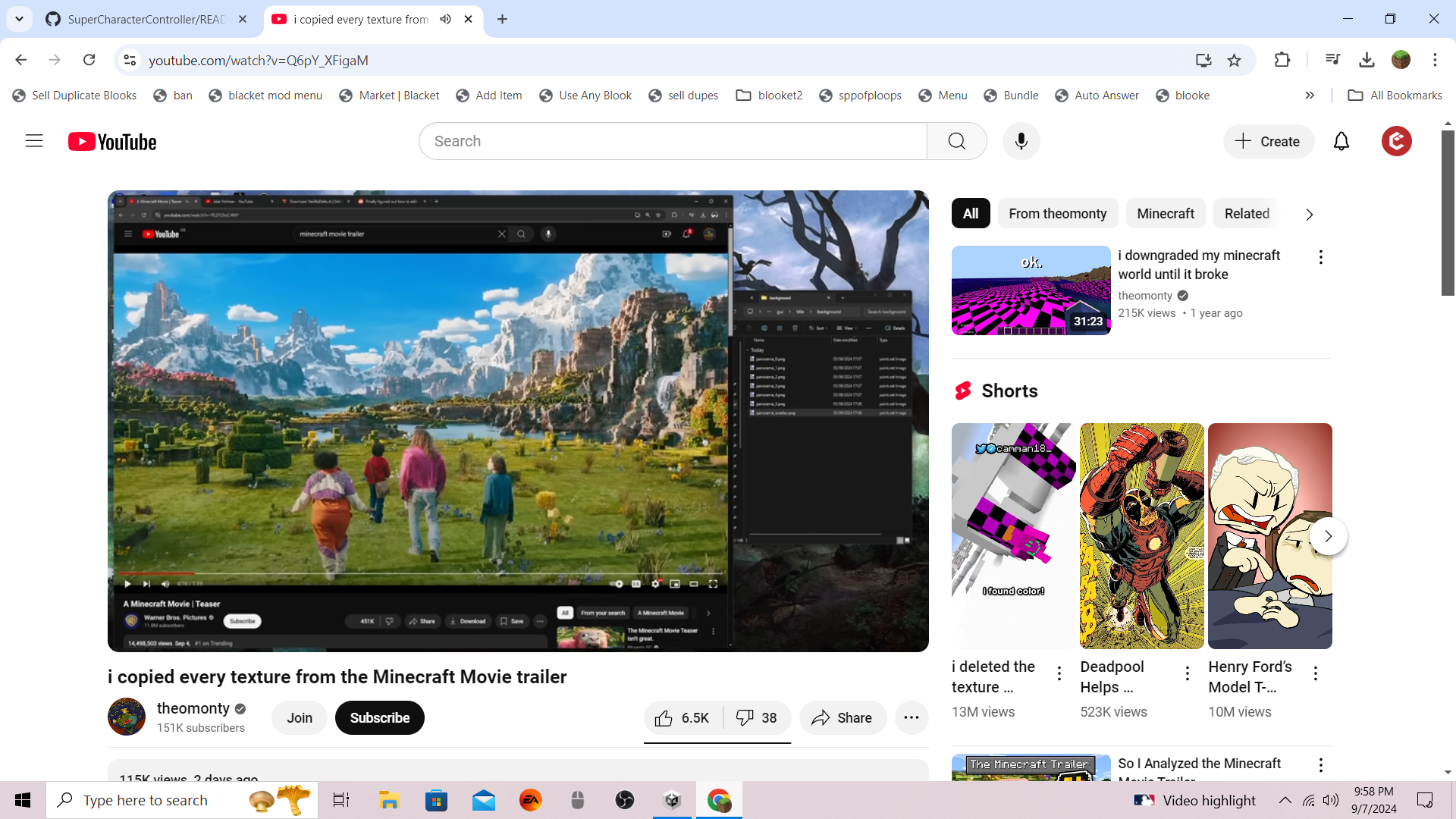
Task: Bookmark this page with star icon
Action: 1234,60
